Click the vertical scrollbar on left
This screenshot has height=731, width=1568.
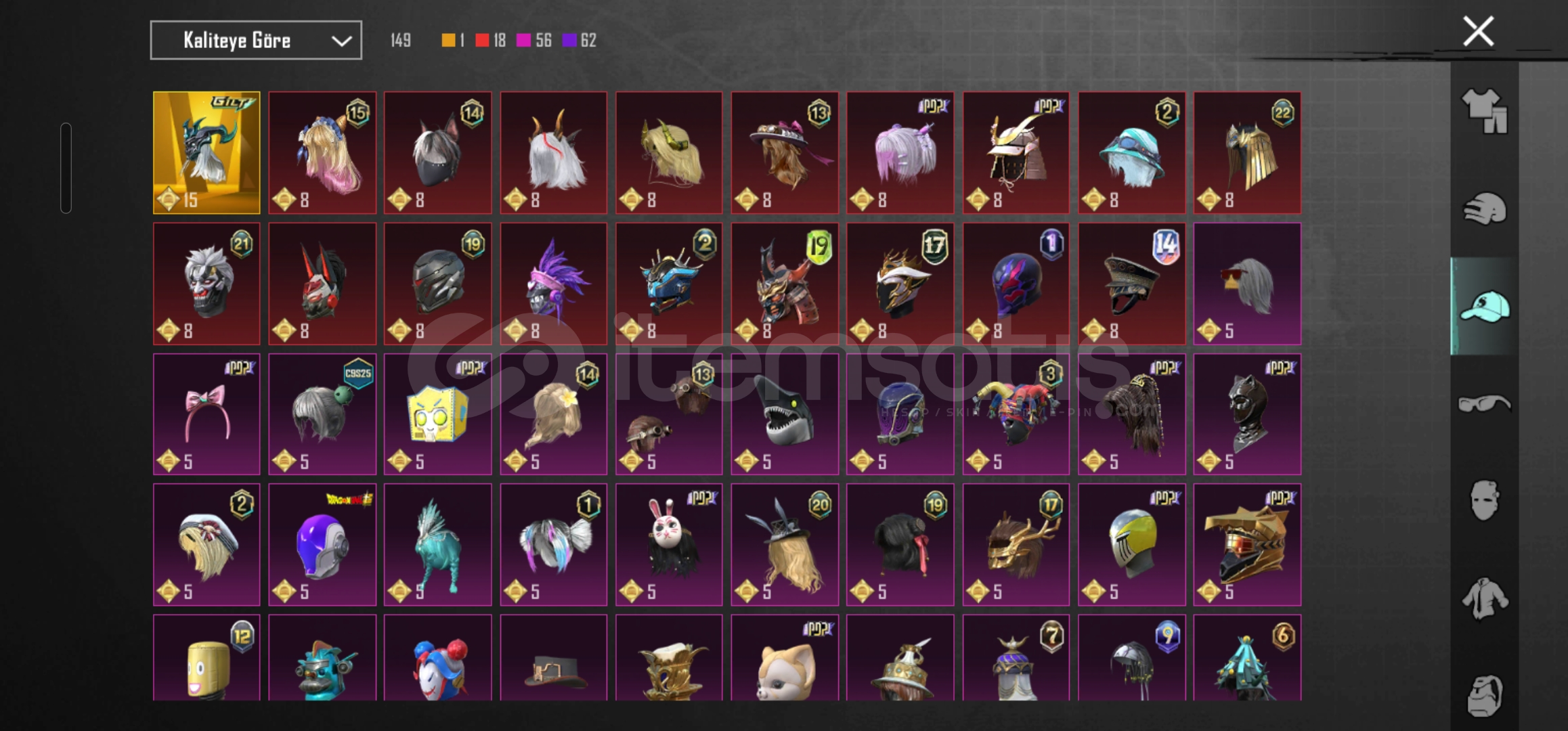point(66,168)
